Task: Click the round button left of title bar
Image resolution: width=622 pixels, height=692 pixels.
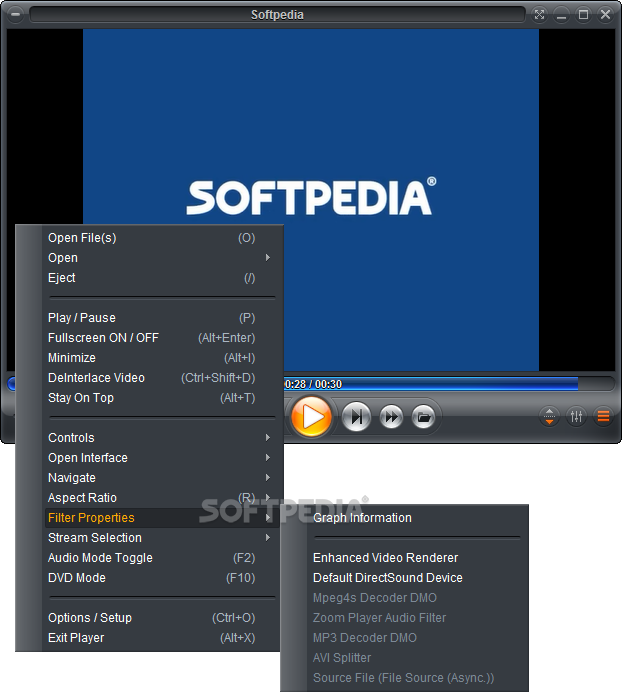Action: (15, 15)
